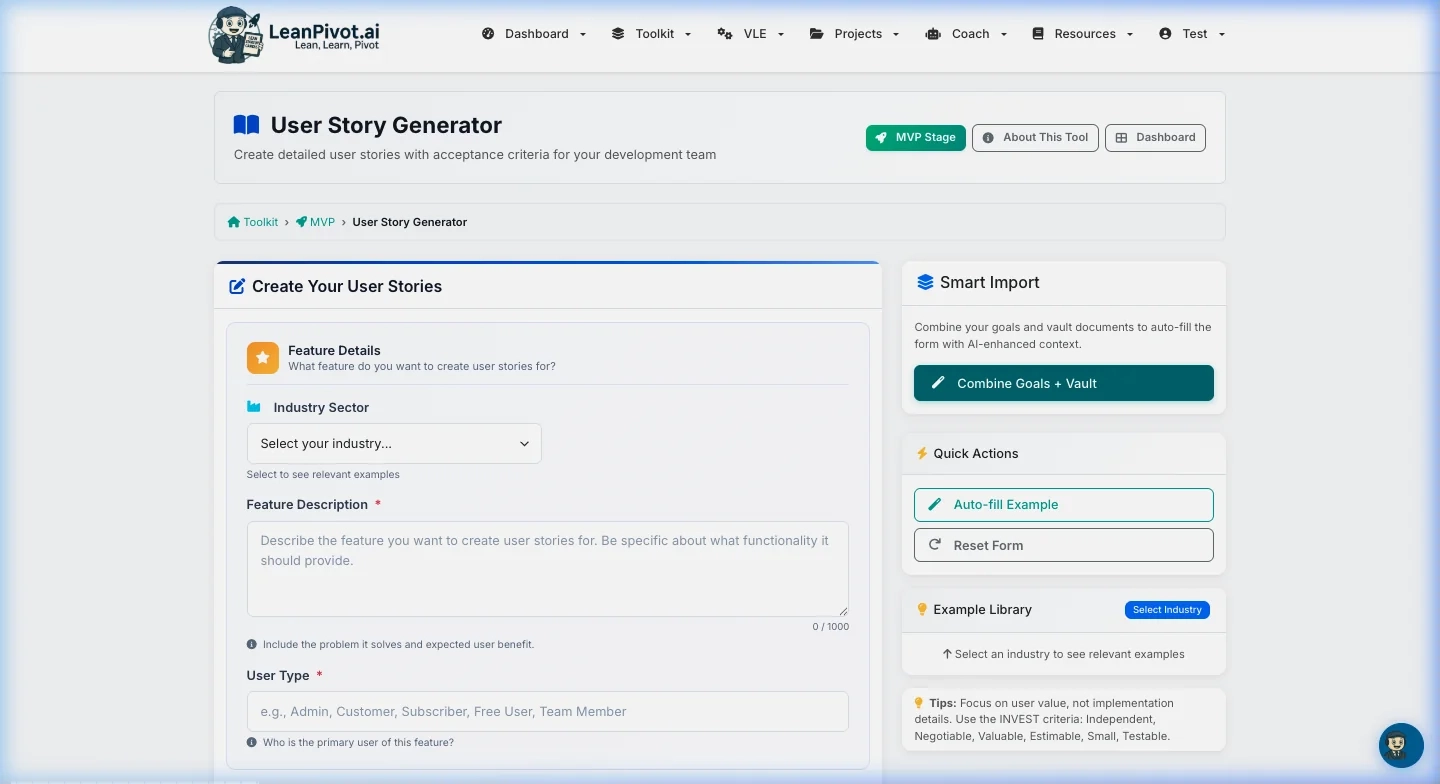Open the Resources menu
Screen dimensions: 1440x784
1082,34
